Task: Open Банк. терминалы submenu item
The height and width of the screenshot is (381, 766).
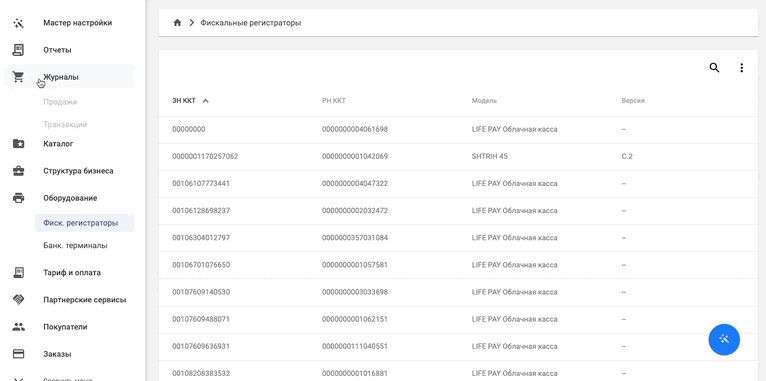Action: tap(75, 245)
